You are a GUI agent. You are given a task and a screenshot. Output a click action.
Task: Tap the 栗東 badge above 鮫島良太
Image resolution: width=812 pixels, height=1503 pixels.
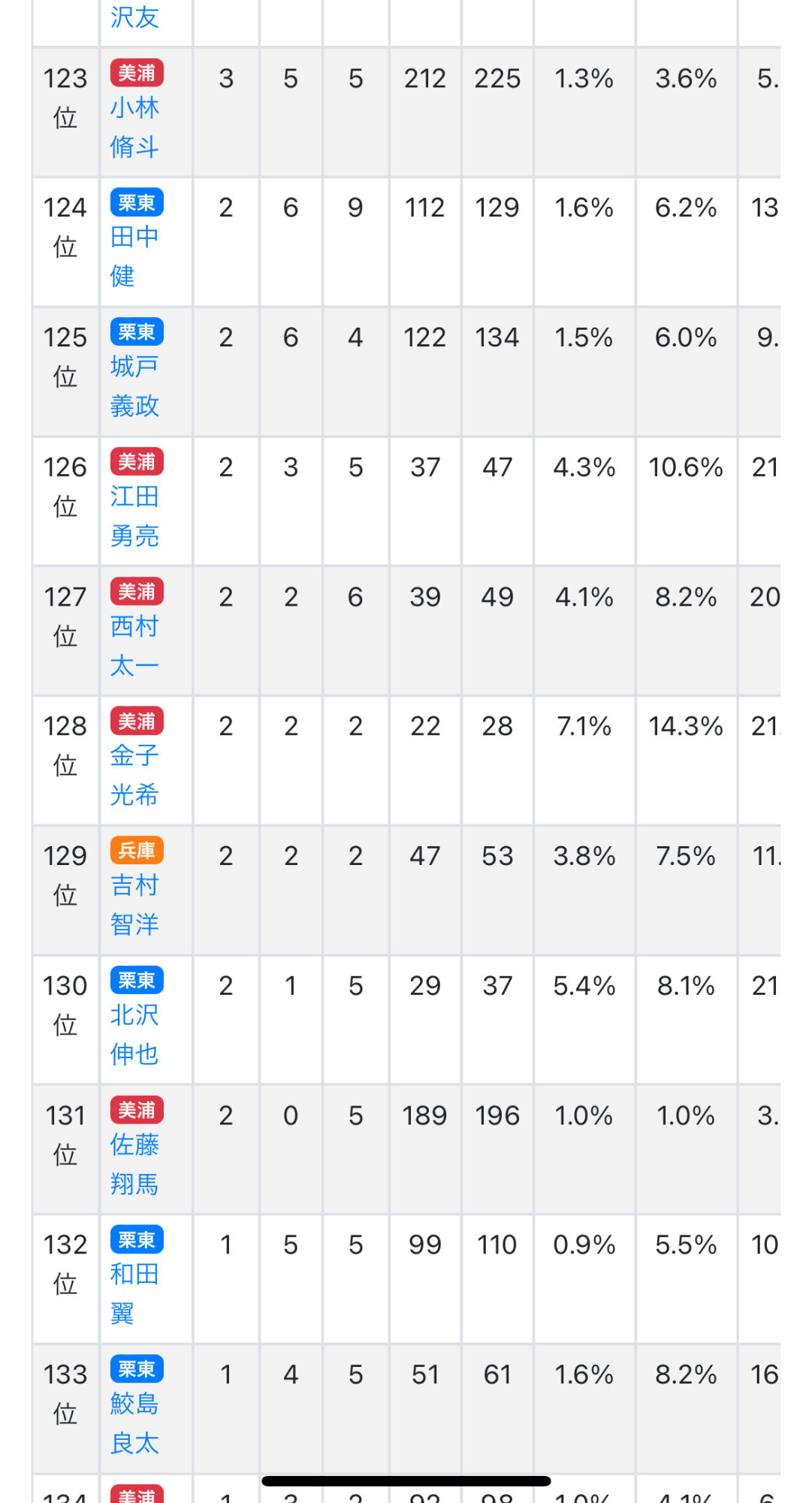coord(137,1368)
